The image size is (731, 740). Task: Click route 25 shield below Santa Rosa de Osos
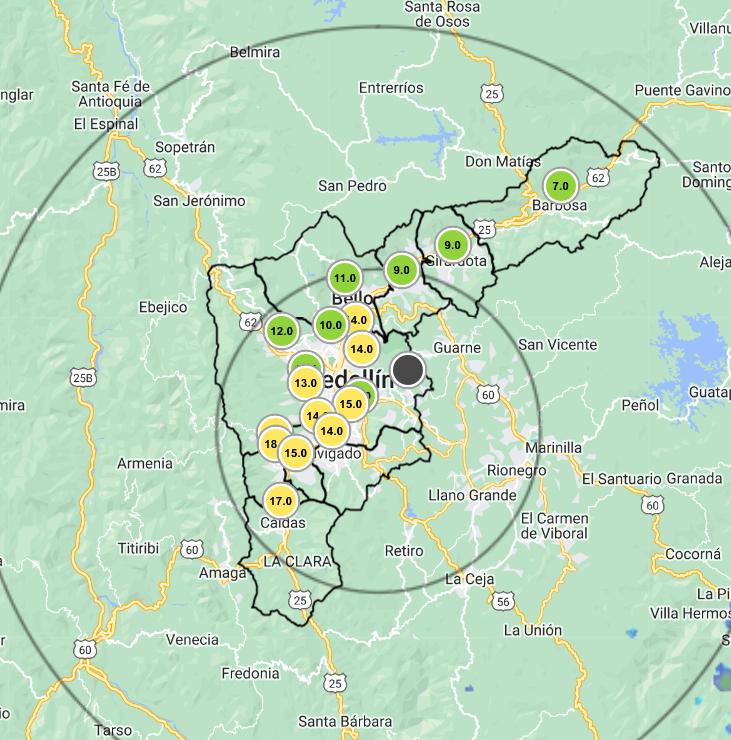tap(492, 94)
